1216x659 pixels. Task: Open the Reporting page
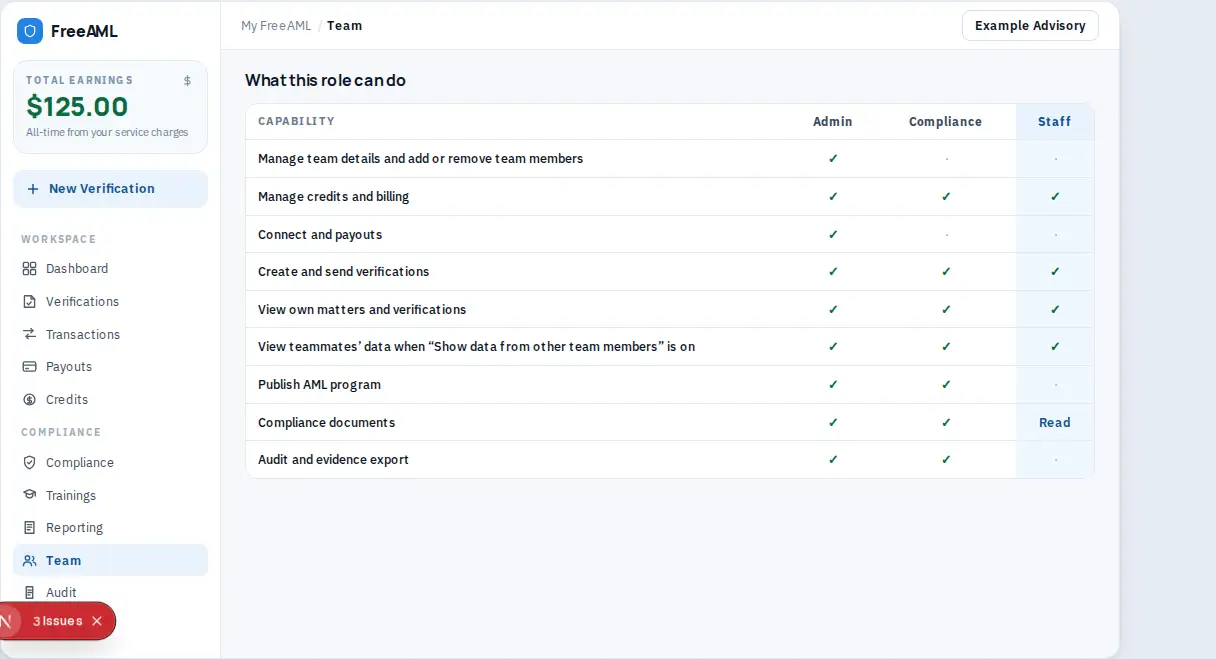coord(110,528)
